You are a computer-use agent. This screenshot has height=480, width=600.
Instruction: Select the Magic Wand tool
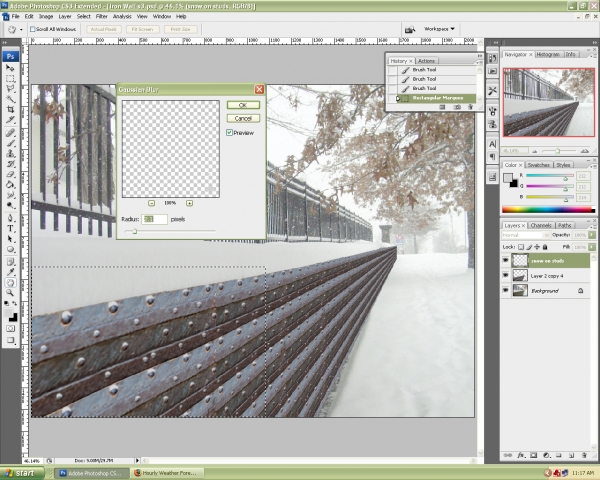[10, 99]
